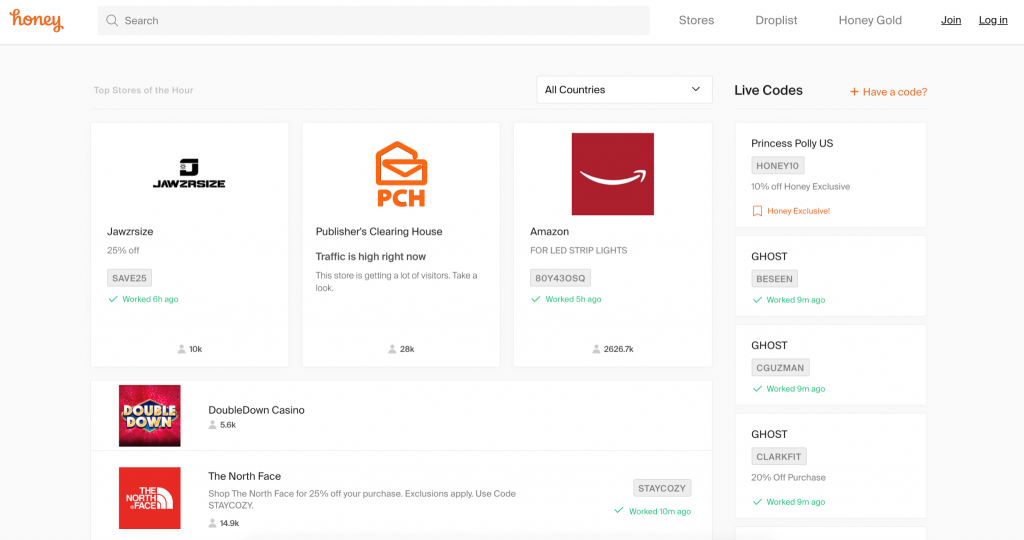Click the North Face 14.9k users icon
1024x540 pixels.
(x=212, y=523)
